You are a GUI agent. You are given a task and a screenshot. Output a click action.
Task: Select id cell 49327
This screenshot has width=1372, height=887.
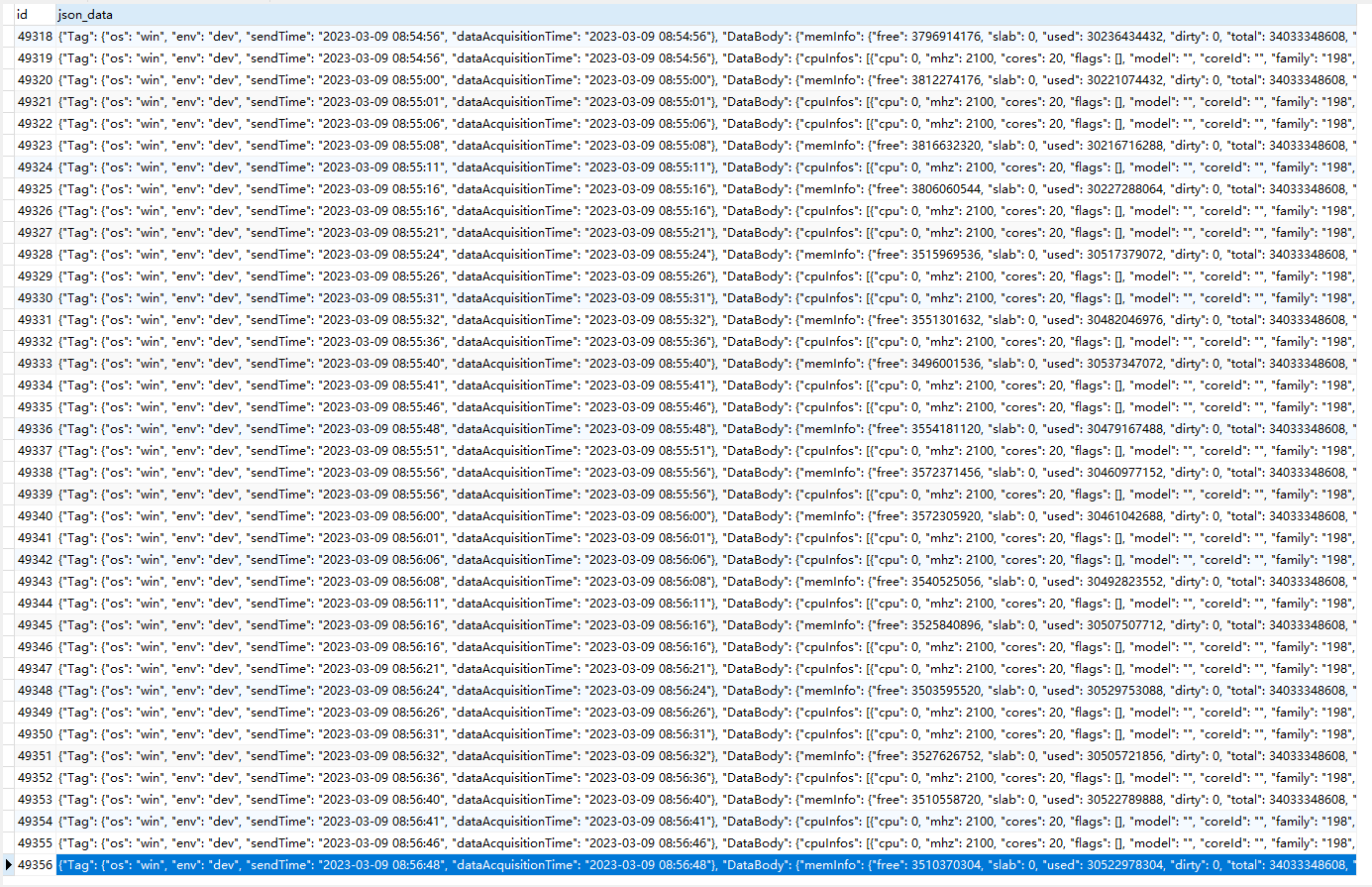click(x=35, y=233)
